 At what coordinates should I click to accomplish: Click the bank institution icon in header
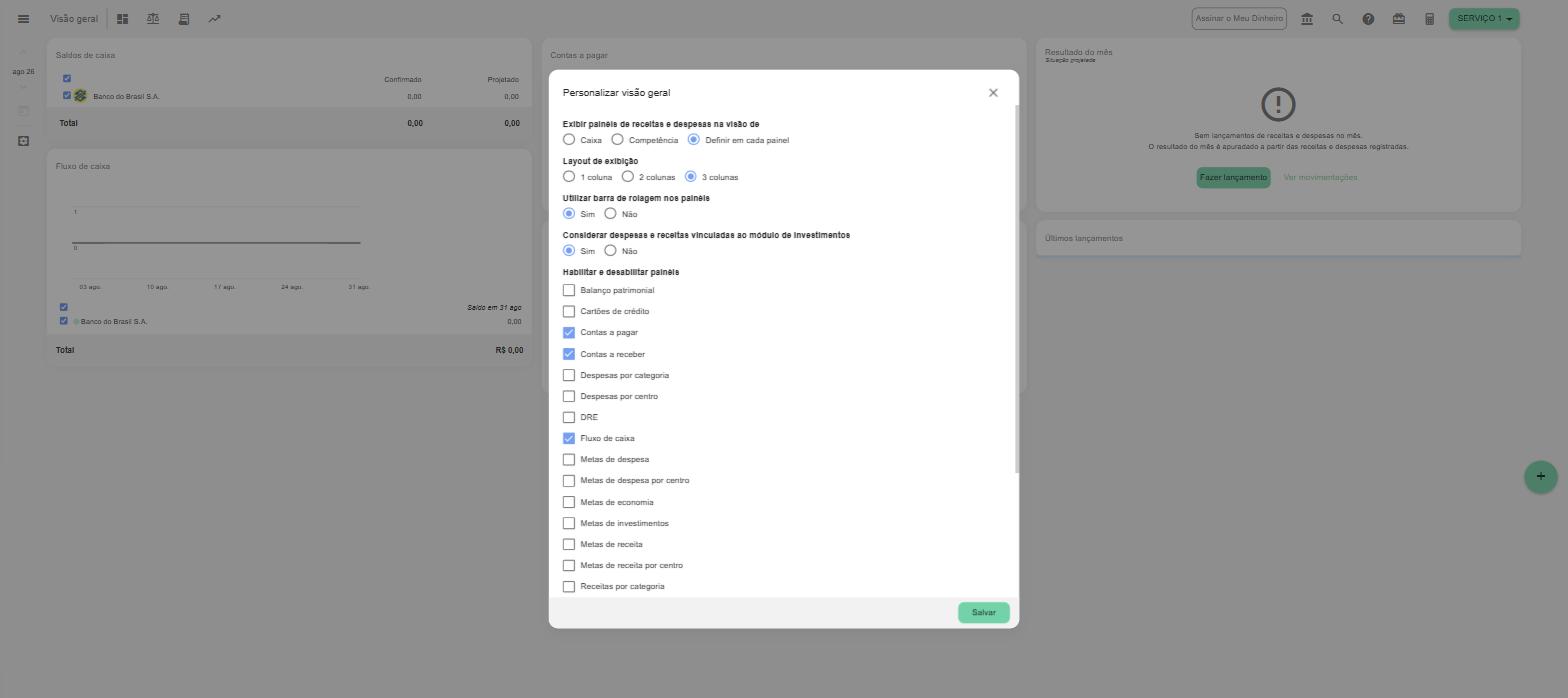pos(1307,19)
